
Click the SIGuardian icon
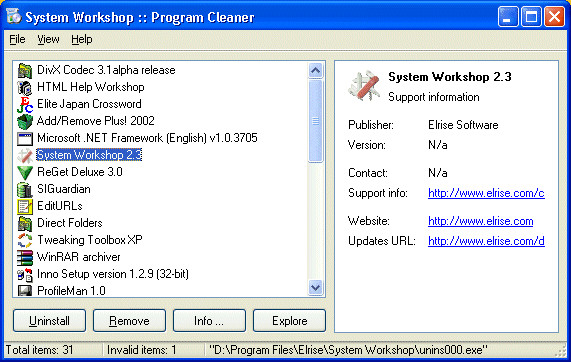click(x=25, y=189)
